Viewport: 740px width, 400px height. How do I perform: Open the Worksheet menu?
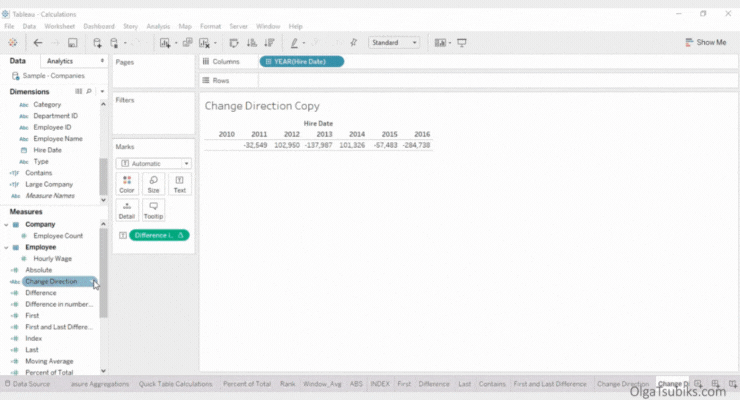click(59, 26)
